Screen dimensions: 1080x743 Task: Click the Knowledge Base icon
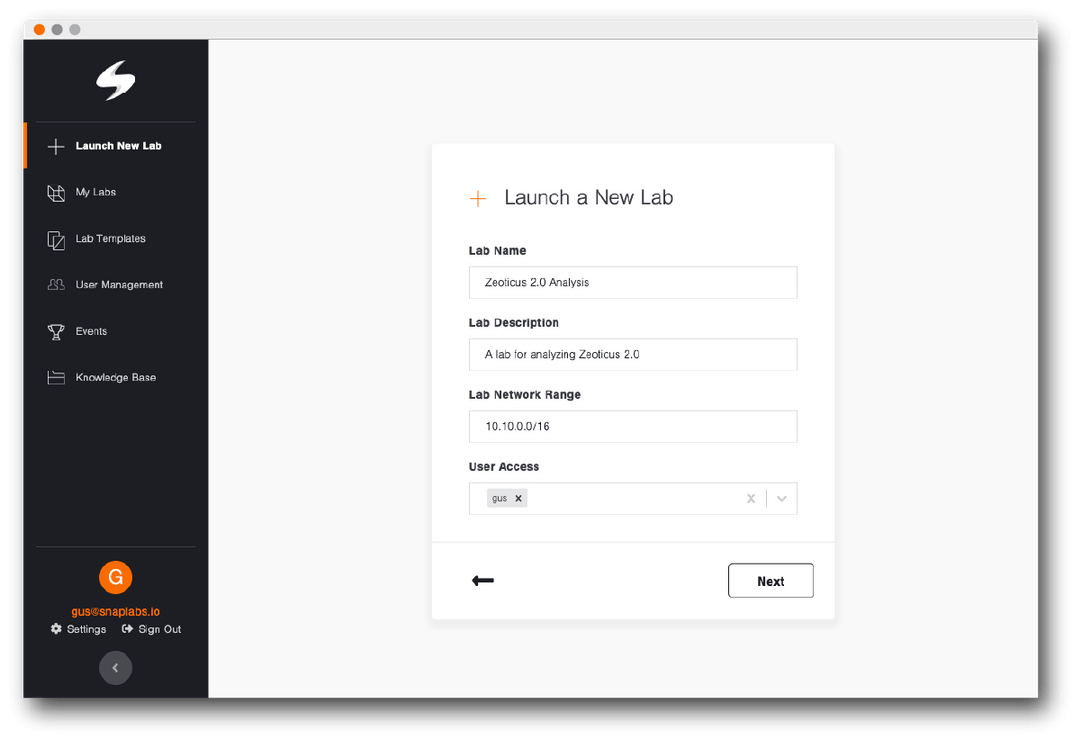pyautogui.click(x=56, y=377)
